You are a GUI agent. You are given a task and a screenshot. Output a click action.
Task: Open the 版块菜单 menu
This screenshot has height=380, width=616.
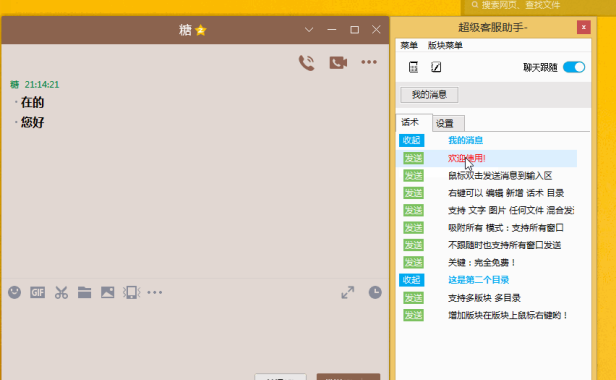[x=445, y=46]
